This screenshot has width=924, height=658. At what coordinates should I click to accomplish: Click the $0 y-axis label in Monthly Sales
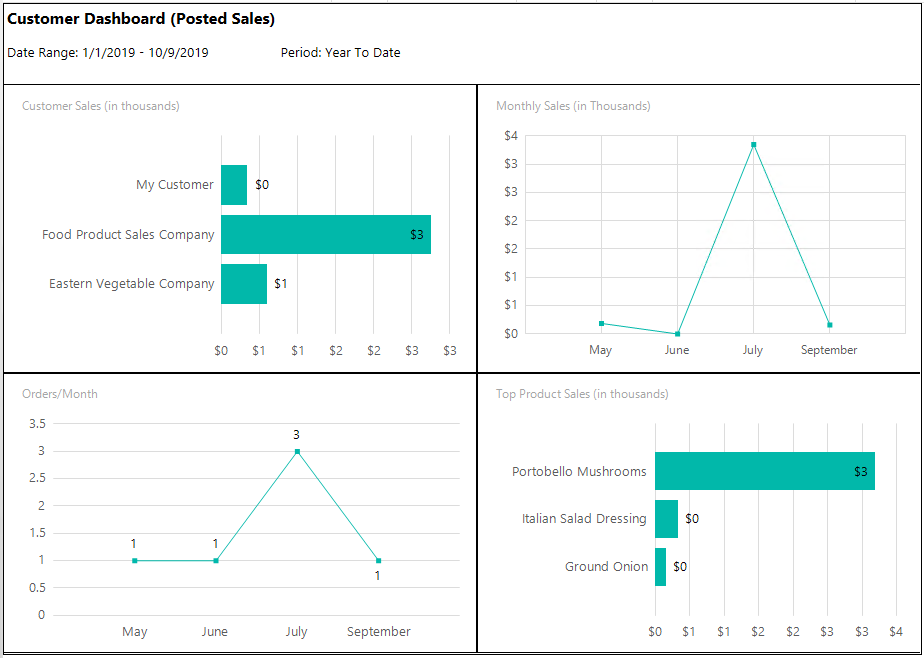511,333
